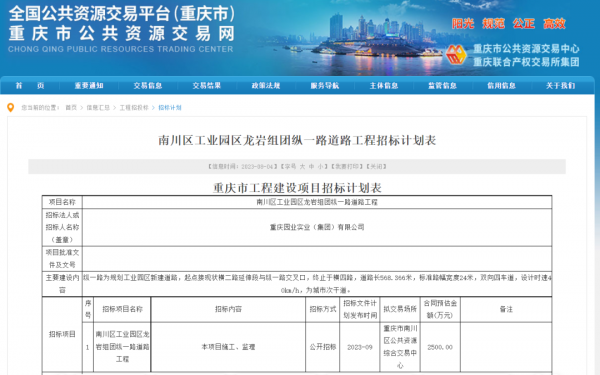
Task: Click the 重庆市公共资源交易中心 header text
Action: click(526, 49)
